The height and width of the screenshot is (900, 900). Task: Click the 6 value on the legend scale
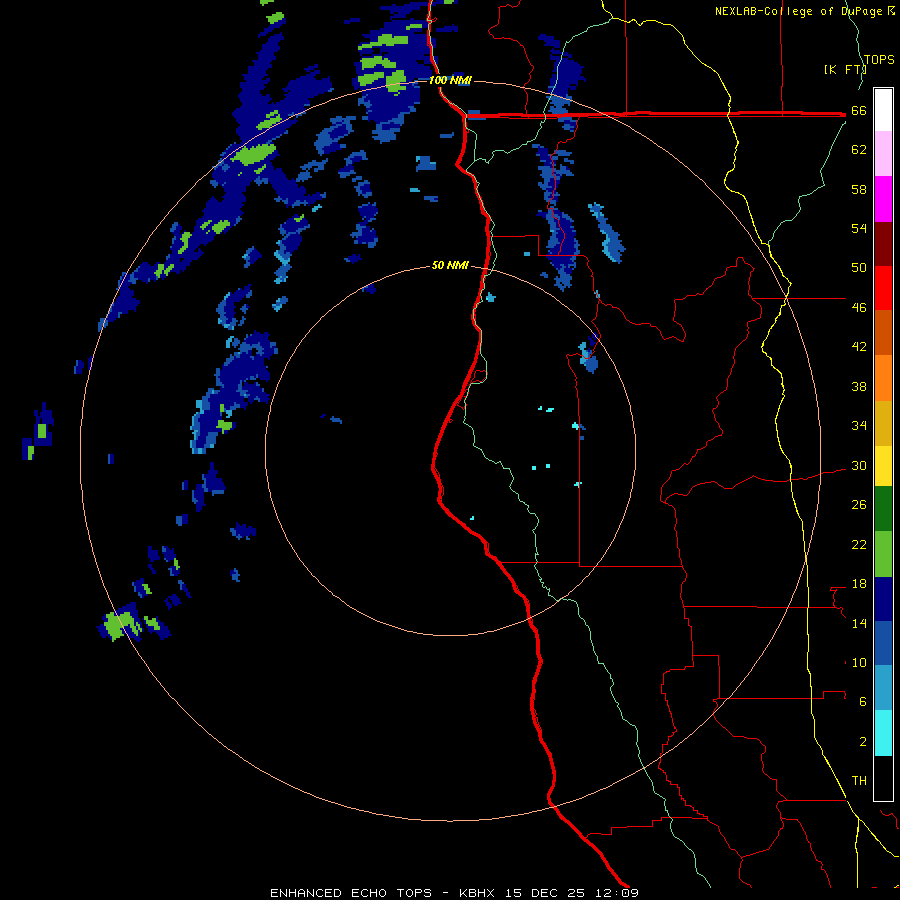coord(863,701)
